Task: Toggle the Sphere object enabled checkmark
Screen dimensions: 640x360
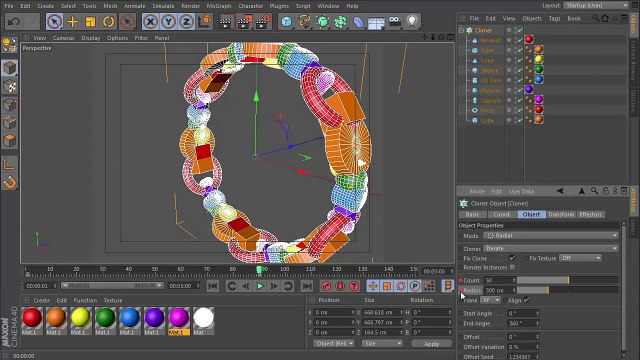Action: (x=520, y=70)
